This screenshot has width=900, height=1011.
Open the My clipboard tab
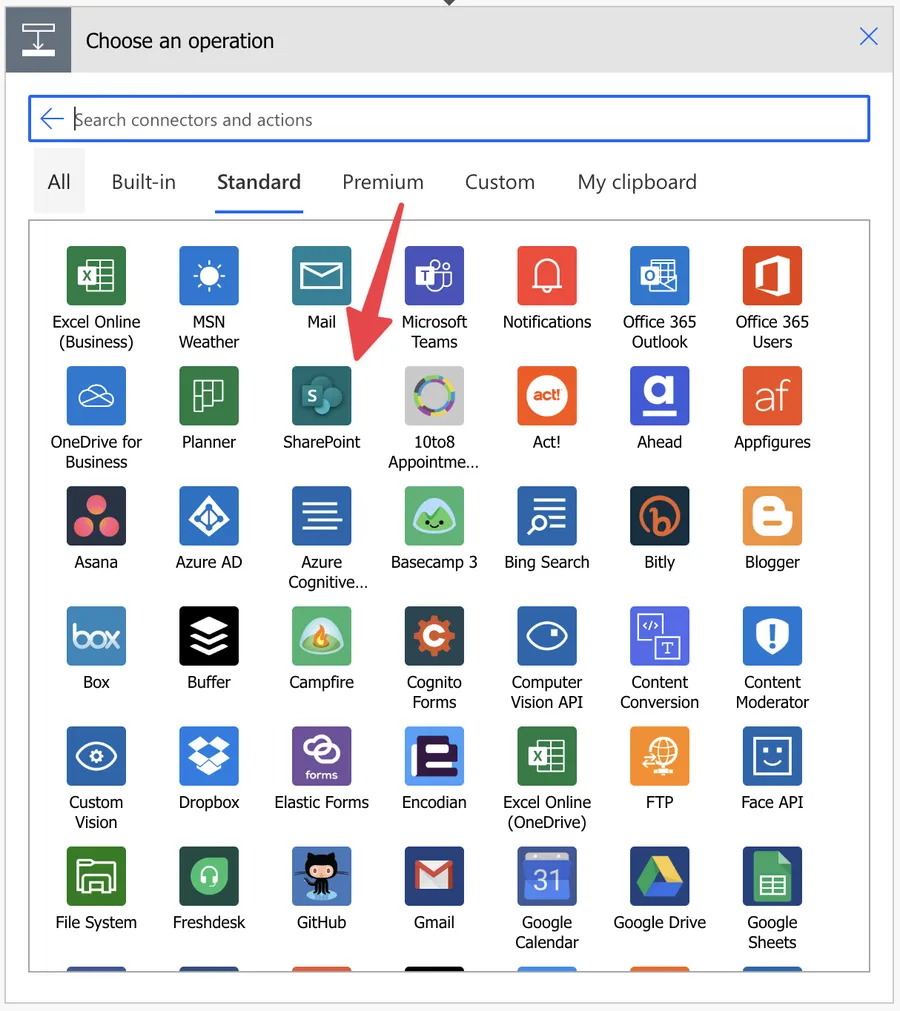pyautogui.click(x=637, y=182)
